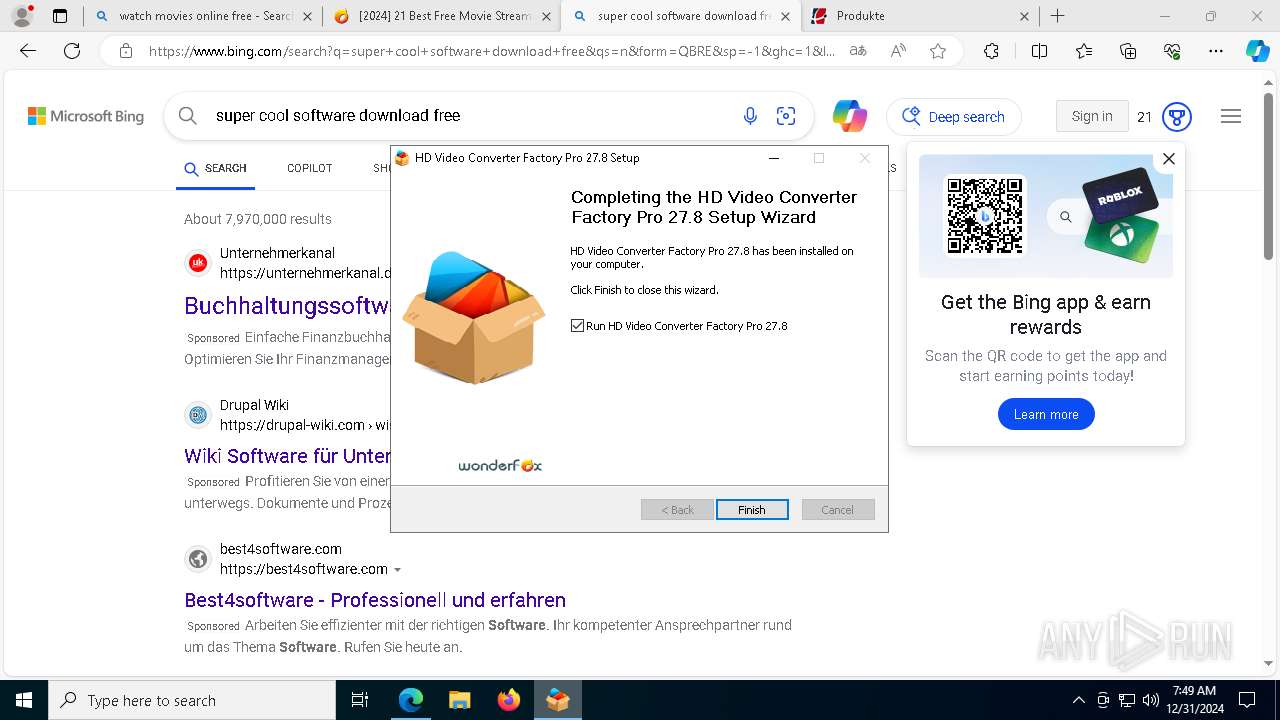
Task: Open a new browser tab
Action: 1057,16
